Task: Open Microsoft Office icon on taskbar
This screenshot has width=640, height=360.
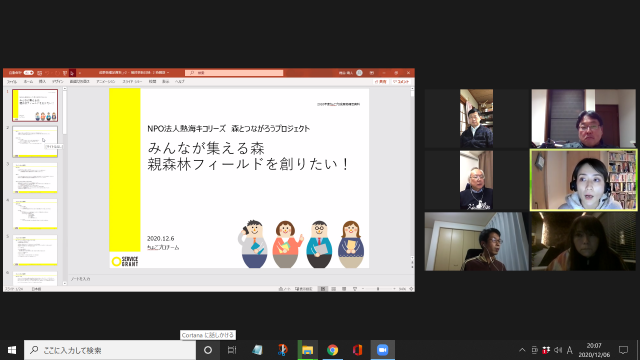Action: tap(358, 350)
